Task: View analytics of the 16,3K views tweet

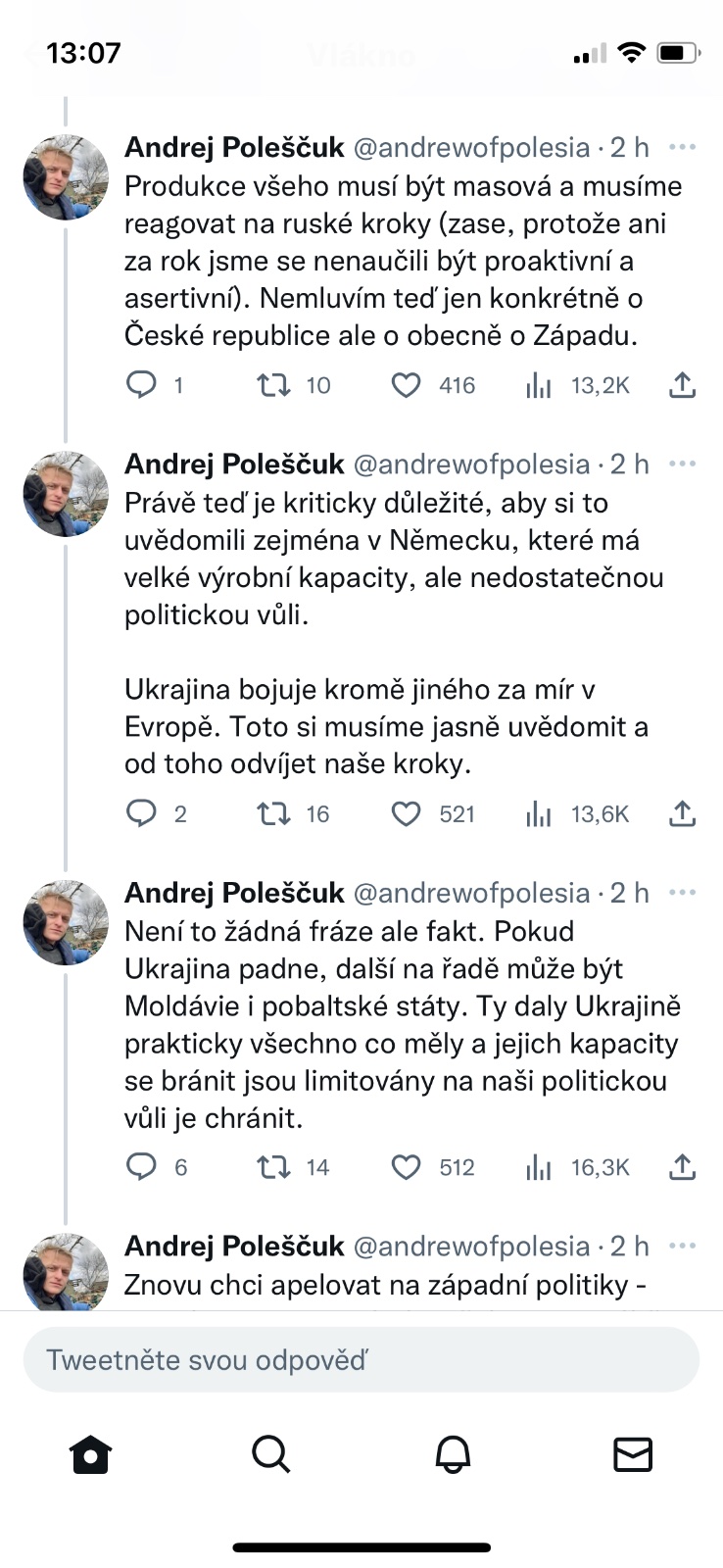Action: pyautogui.click(x=539, y=1167)
